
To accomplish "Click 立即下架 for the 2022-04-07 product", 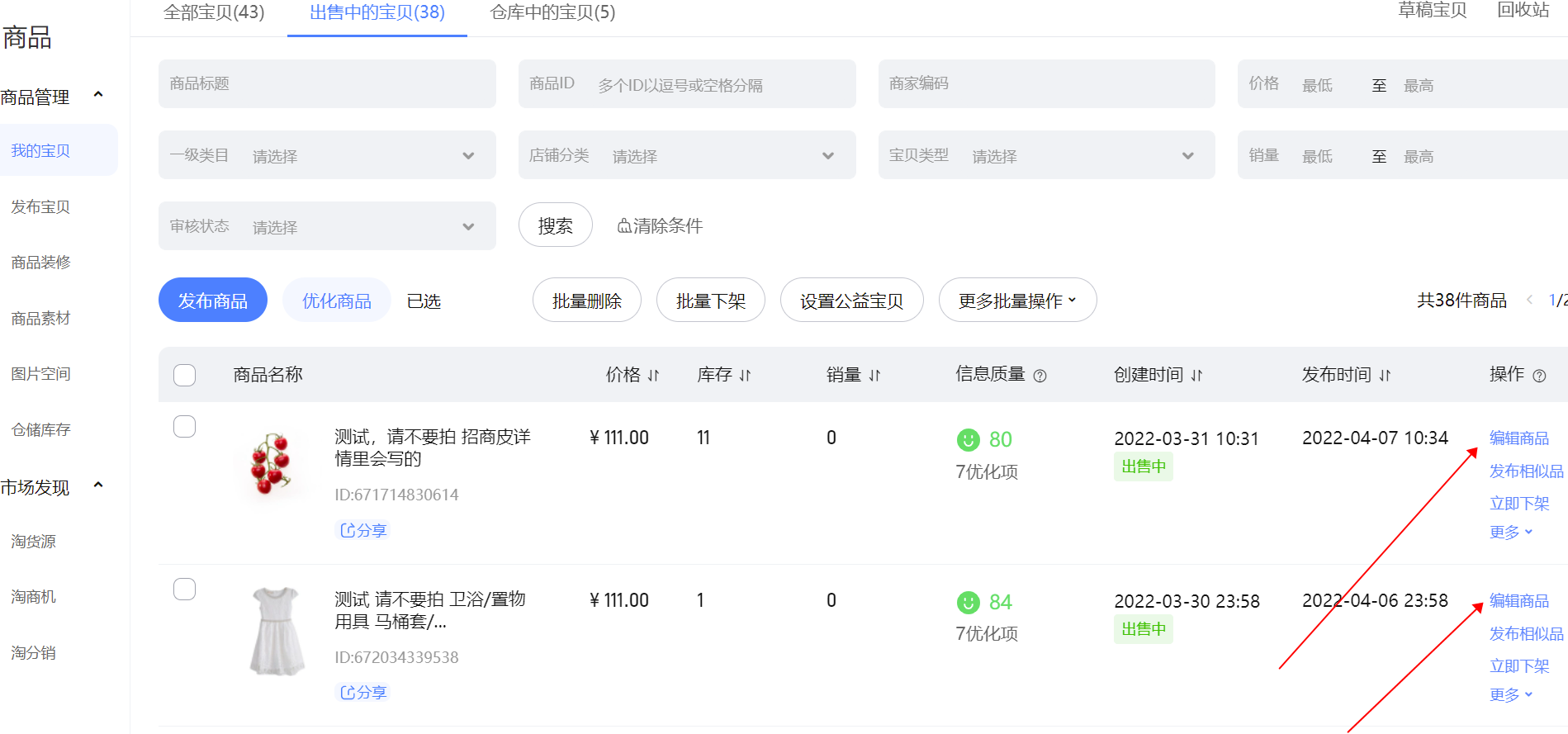I will pyautogui.click(x=1519, y=504).
